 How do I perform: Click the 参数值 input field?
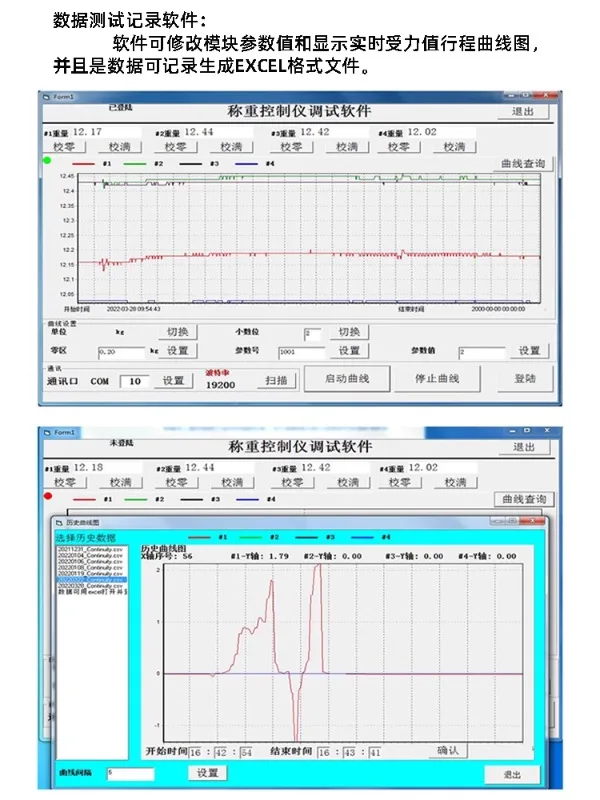pyautogui.click(x=482, y=353)
